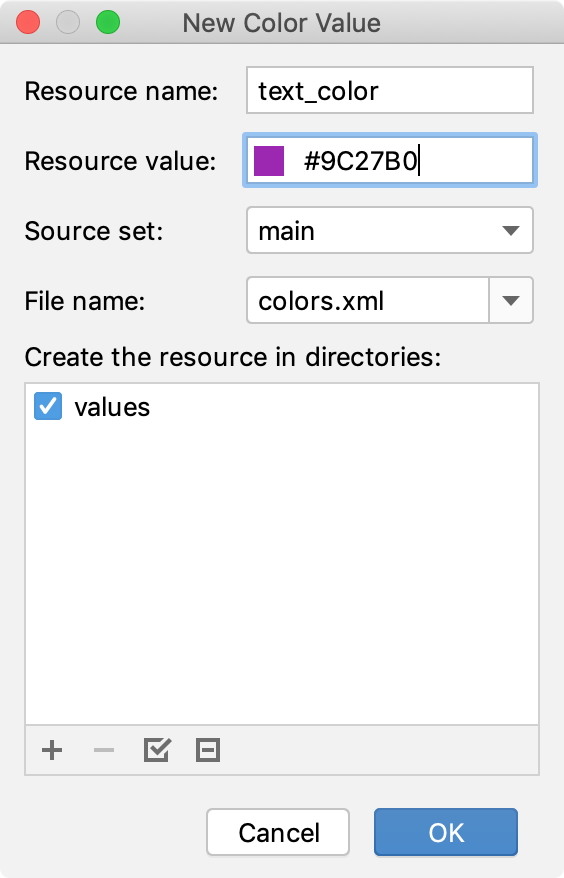Uncheck the values directory checkbox

[48, 406]
